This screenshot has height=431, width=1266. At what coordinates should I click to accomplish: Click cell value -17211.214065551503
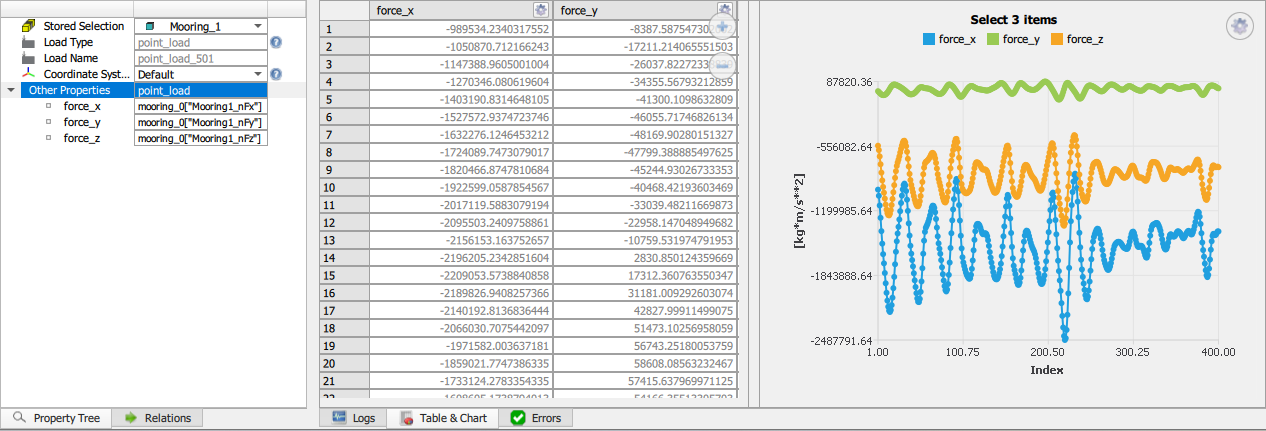(x=644, y=46)
